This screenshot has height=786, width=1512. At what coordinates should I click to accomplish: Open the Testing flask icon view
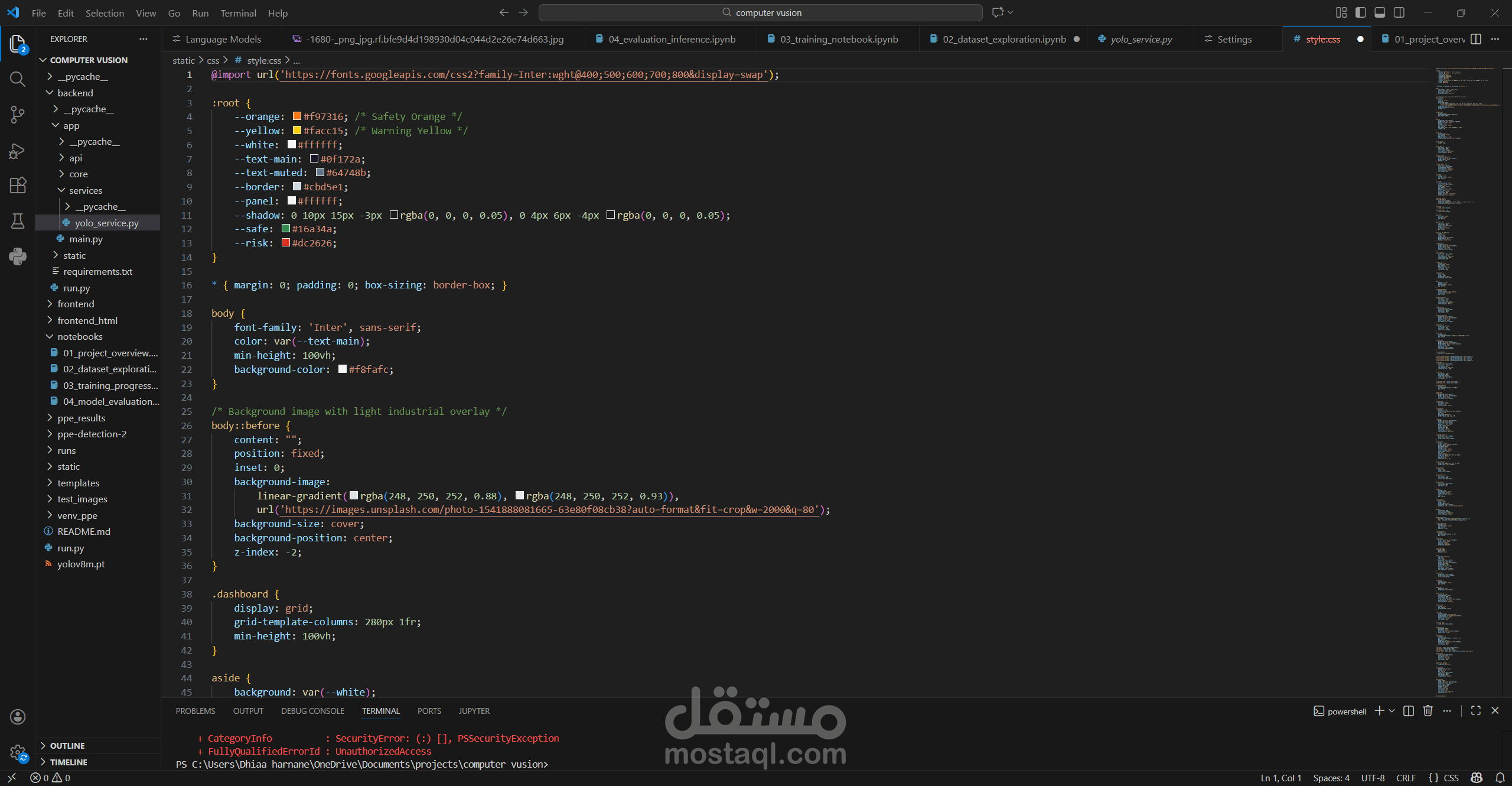pyautogui.click(x=18, y=221)
